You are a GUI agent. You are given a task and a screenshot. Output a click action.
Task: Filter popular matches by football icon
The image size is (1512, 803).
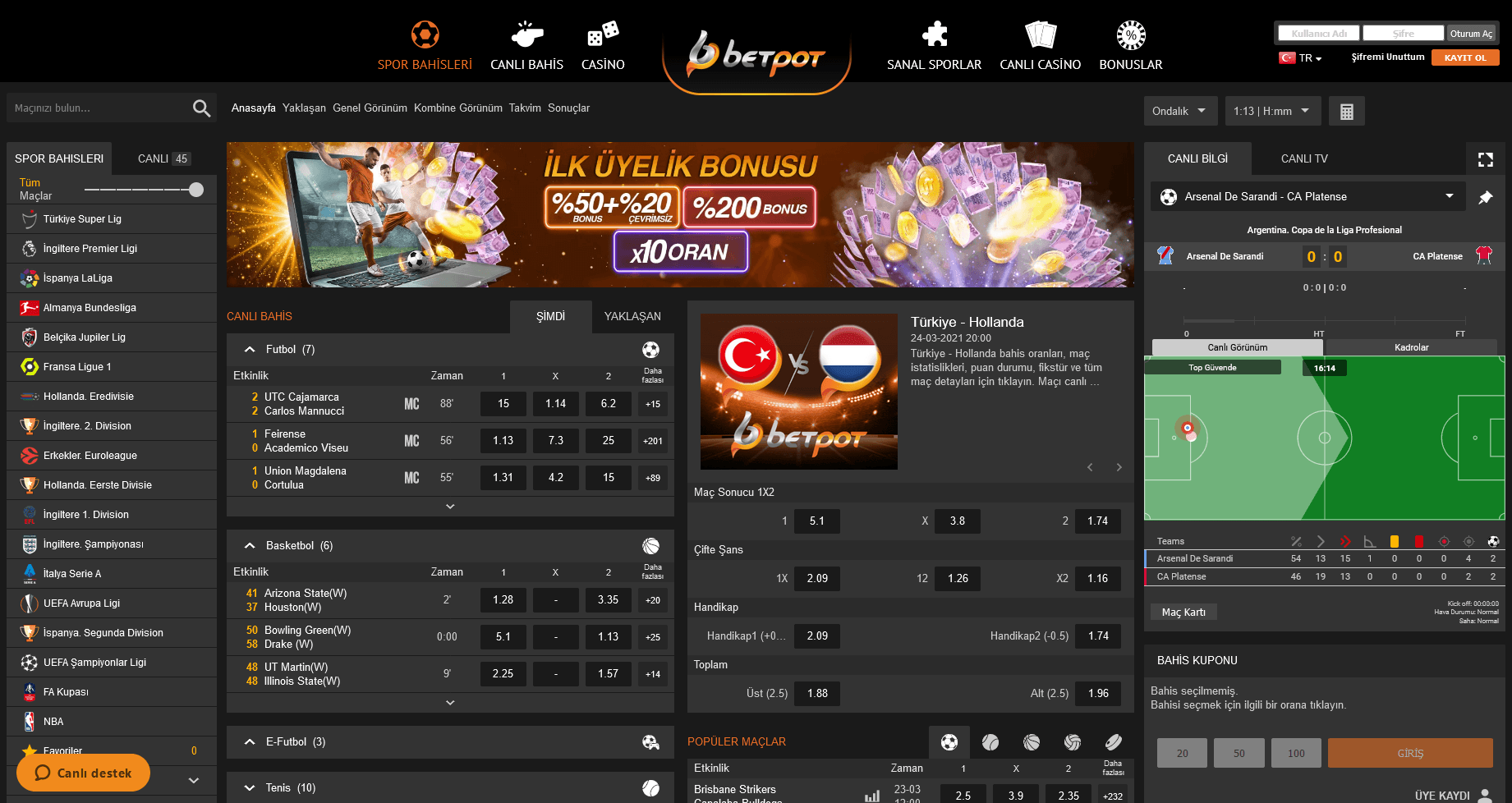[x=949, y=742]
